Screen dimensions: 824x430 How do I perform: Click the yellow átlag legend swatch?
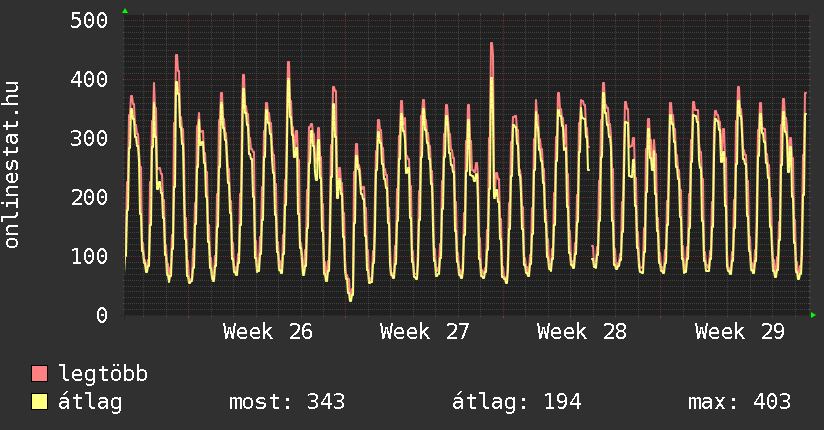tap(39, 401)
